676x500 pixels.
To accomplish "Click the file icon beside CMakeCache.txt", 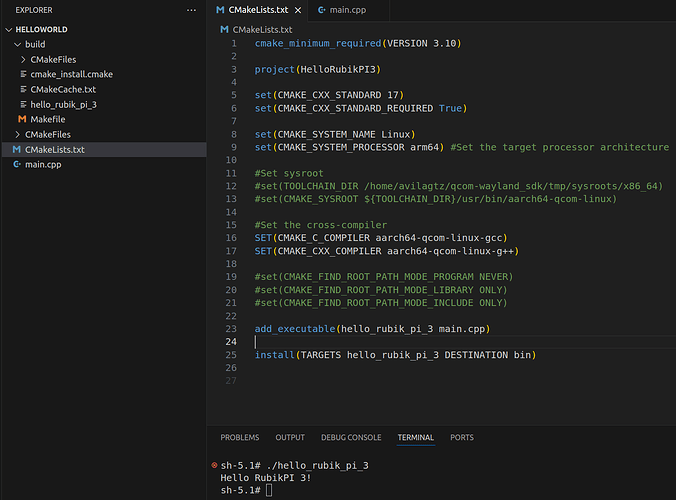I will (x=23, y=89).
